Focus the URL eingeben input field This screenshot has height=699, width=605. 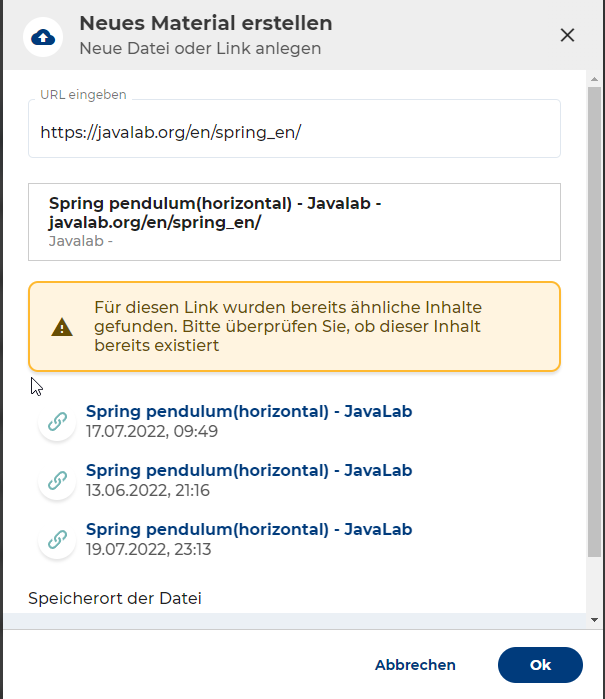click(x=294, y=132)
